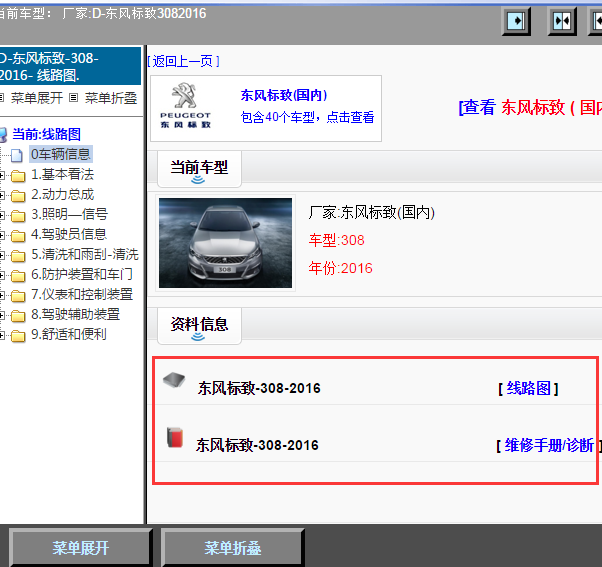This screenshot has height=567, width=602.
Task: Click the gray chip icon beside 线路图 row
Action: [174, 380]
